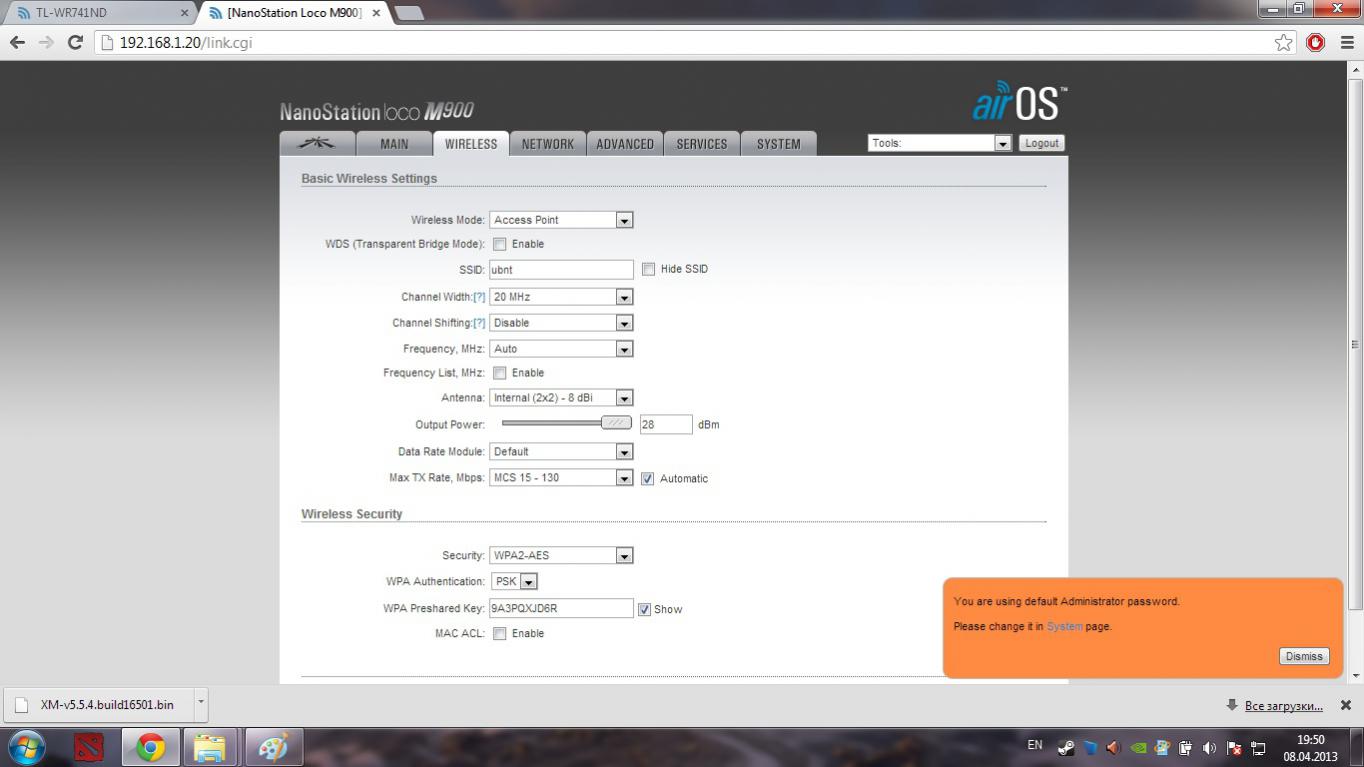The height and width of the screenshot is (767, 1364).
Task: Open the Chrome menu hamburger icon
Action: (1347, 42)
